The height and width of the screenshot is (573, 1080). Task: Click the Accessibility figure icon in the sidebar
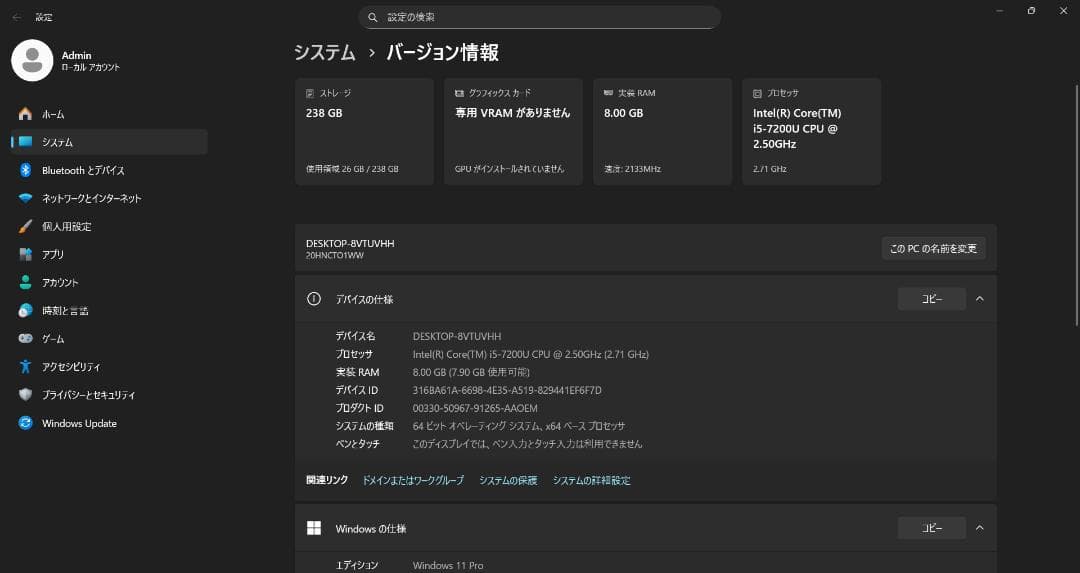click(25, 366)
